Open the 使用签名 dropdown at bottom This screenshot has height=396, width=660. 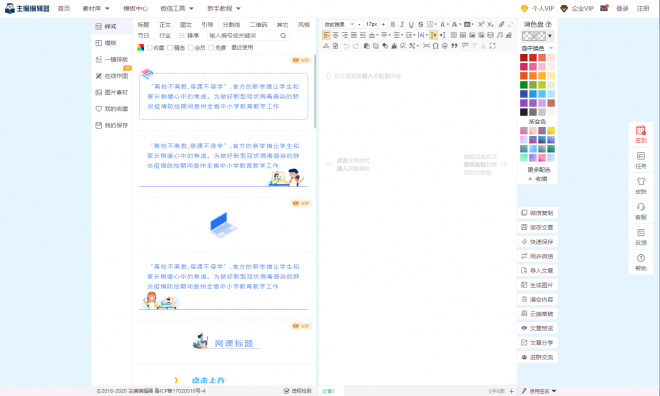click(539, 391)
